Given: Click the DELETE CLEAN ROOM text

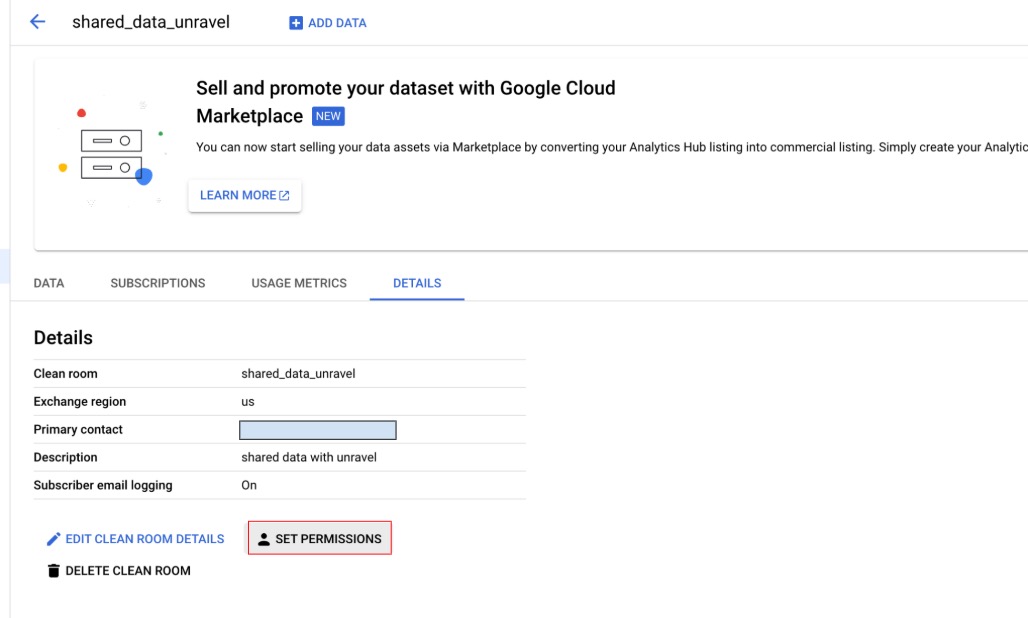Looking at the screenshot, I should click(x=128, y=571).
